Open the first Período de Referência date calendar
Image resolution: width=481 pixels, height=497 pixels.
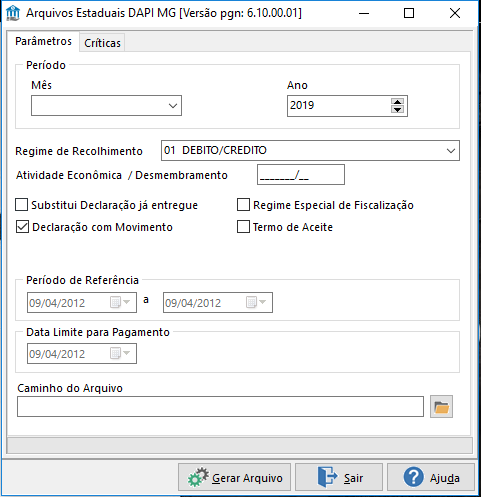pyautogui.click(x=120, y=303)
